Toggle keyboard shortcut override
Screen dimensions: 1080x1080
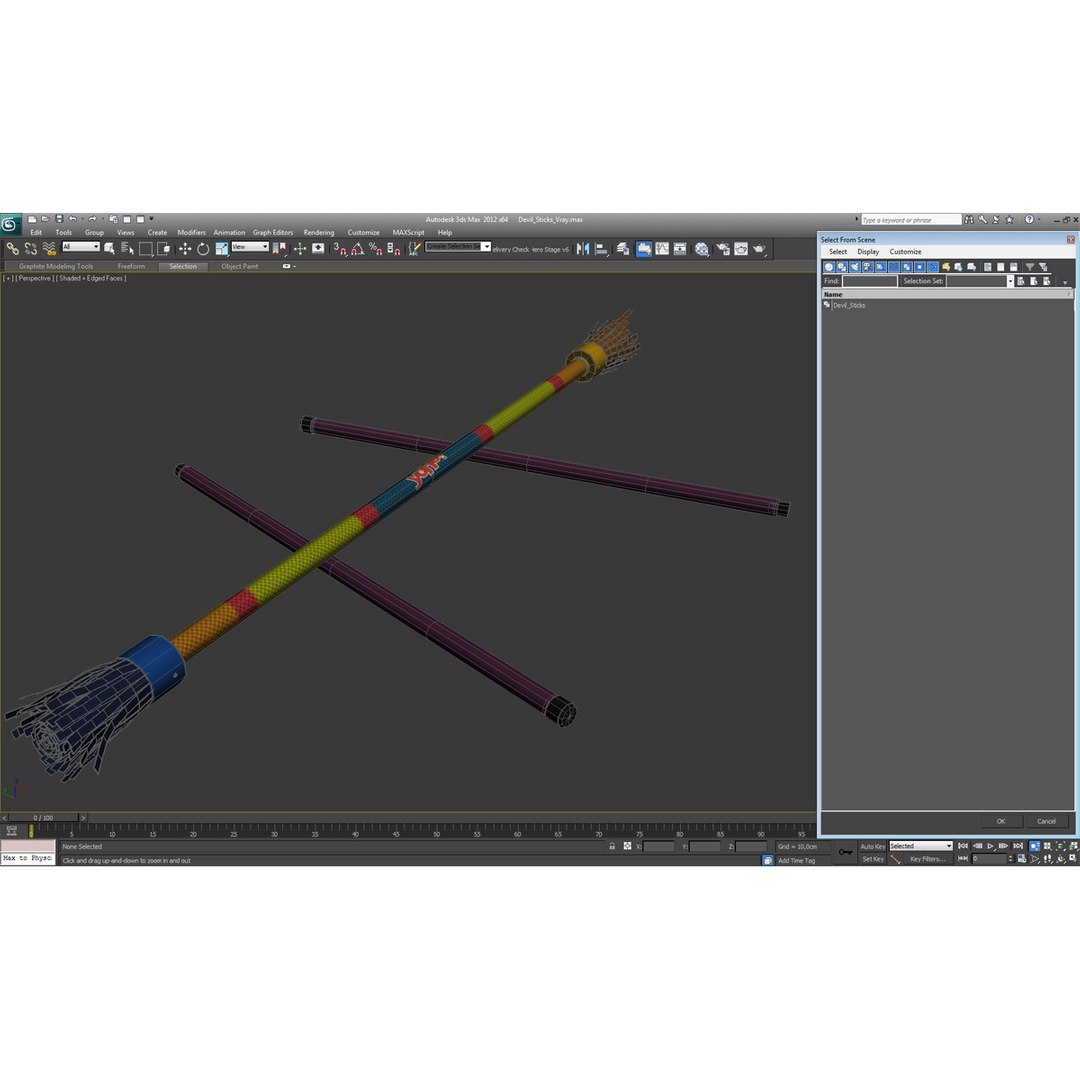point(318,249)
